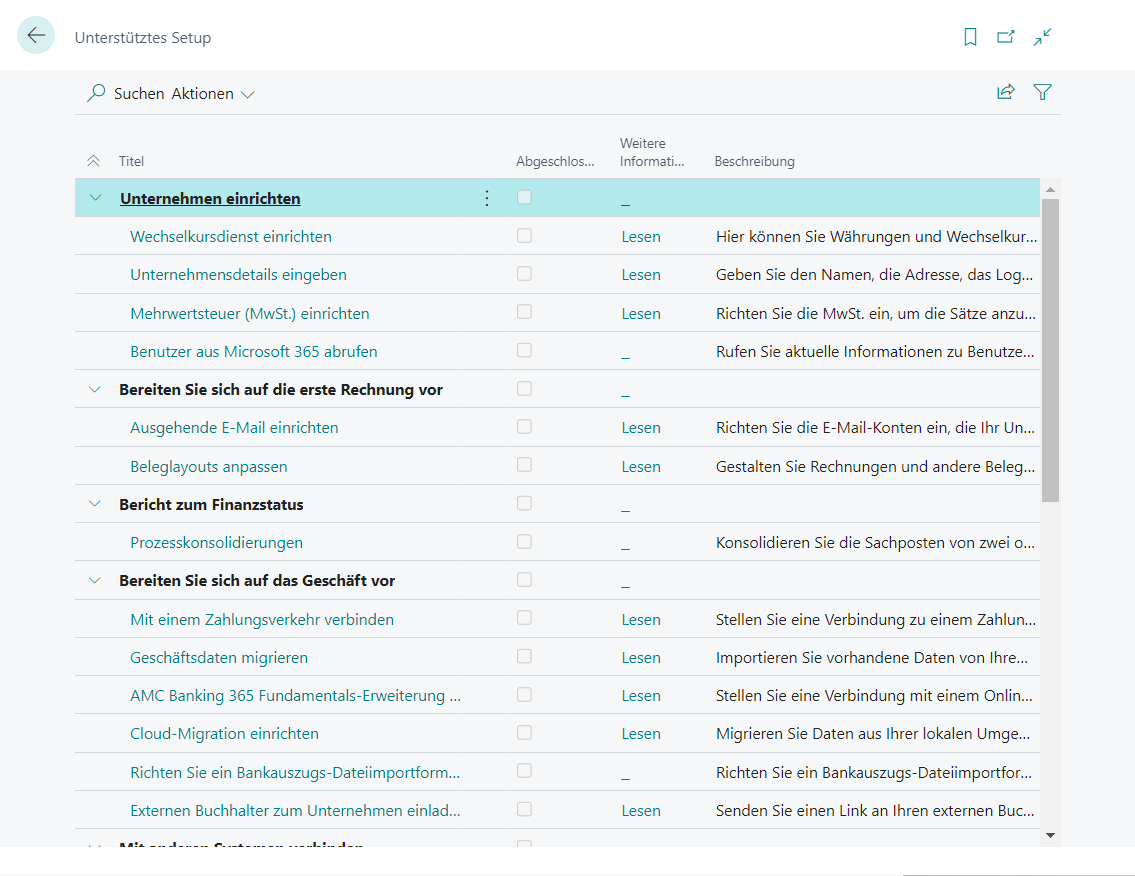Go back using the arrow button
The width and height of the screenshot is (1135, 876).
35,35
